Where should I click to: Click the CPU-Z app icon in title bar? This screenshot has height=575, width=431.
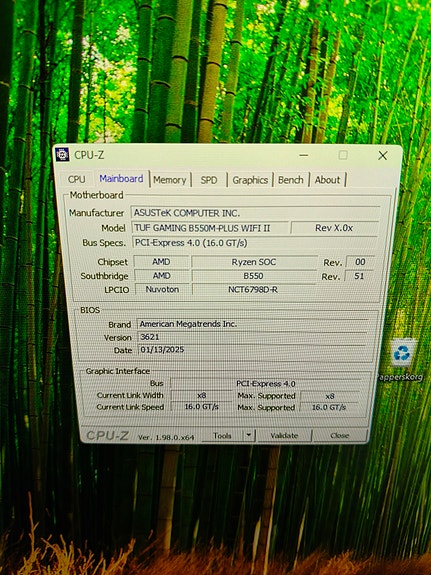coord(62,155)
